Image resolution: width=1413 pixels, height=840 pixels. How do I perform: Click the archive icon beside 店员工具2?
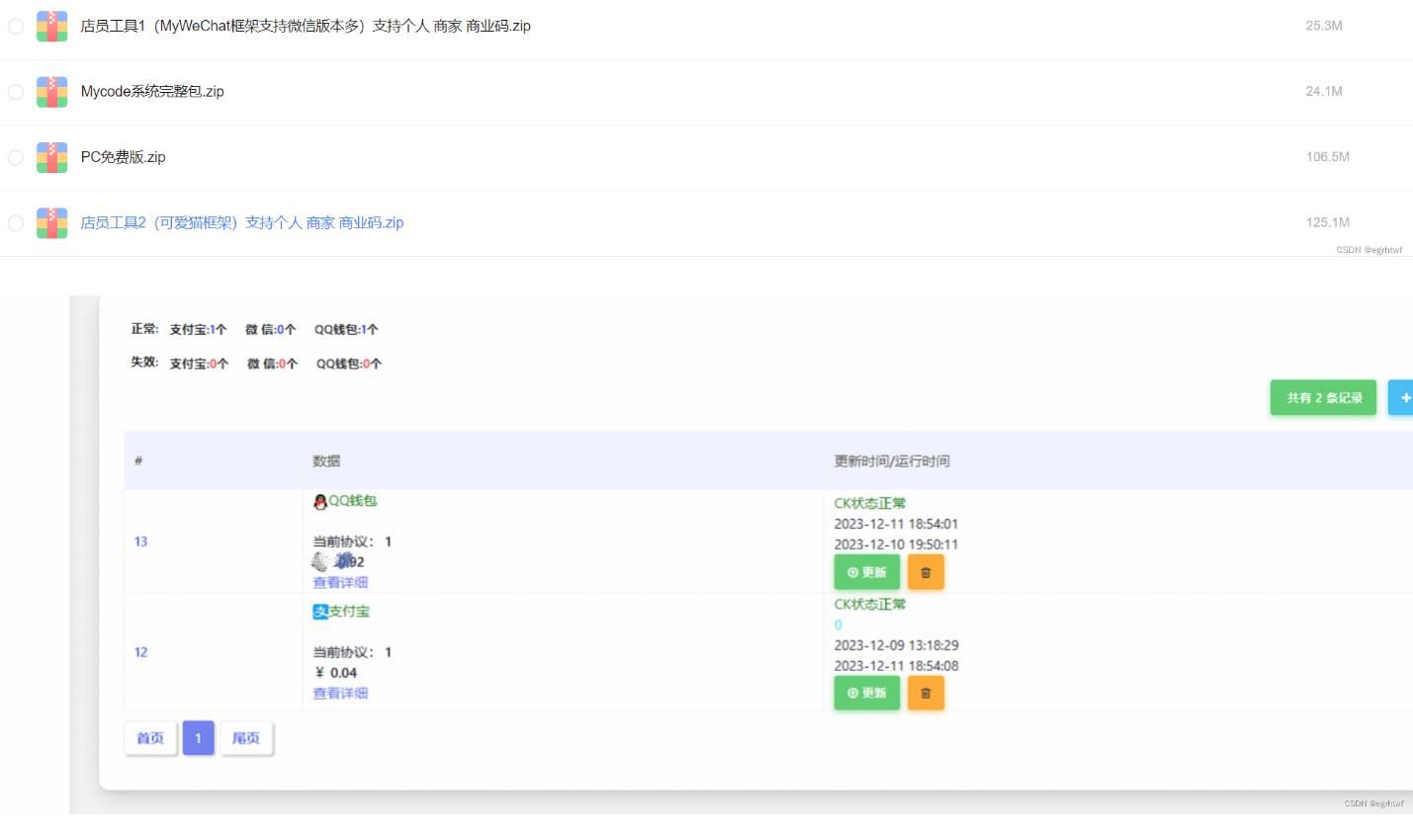pos(51,222)
